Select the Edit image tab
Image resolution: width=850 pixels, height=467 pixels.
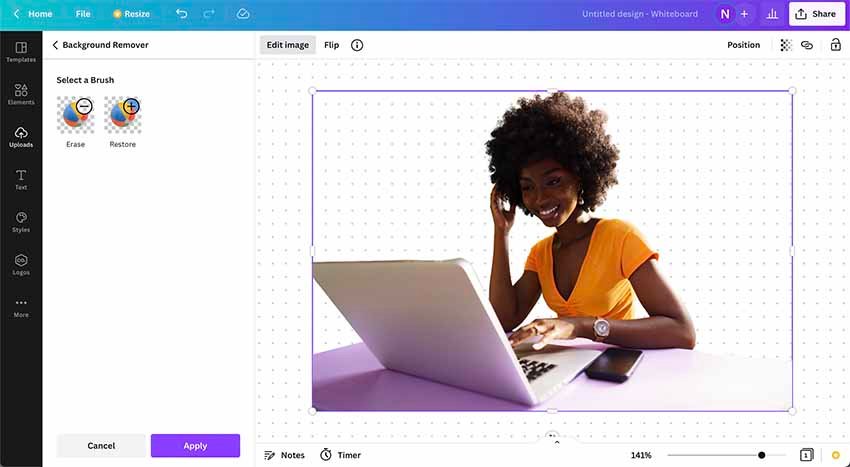pos(287,45)
